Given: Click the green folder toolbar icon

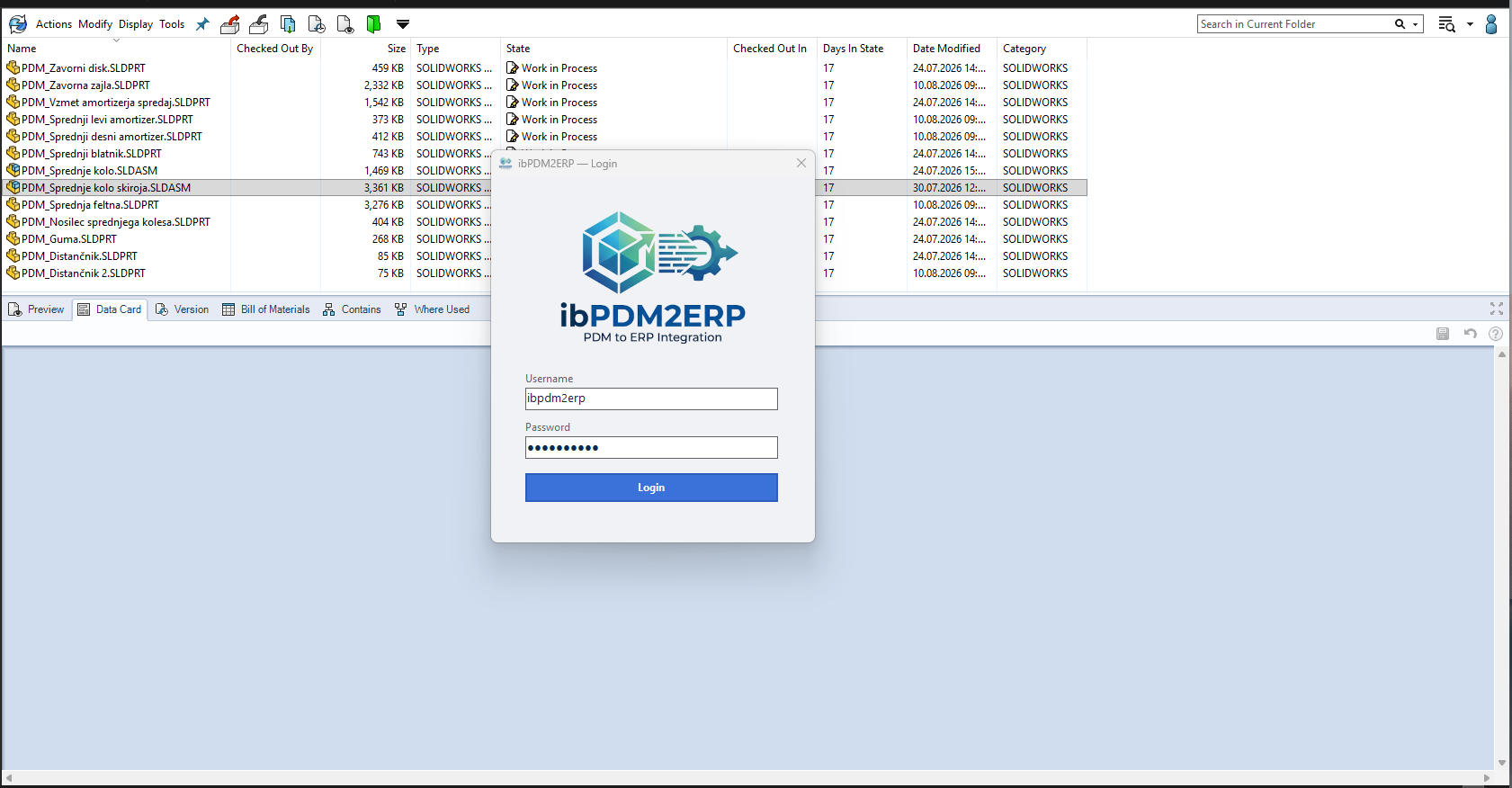Looking at the screenshot, I should click(373, 24).
